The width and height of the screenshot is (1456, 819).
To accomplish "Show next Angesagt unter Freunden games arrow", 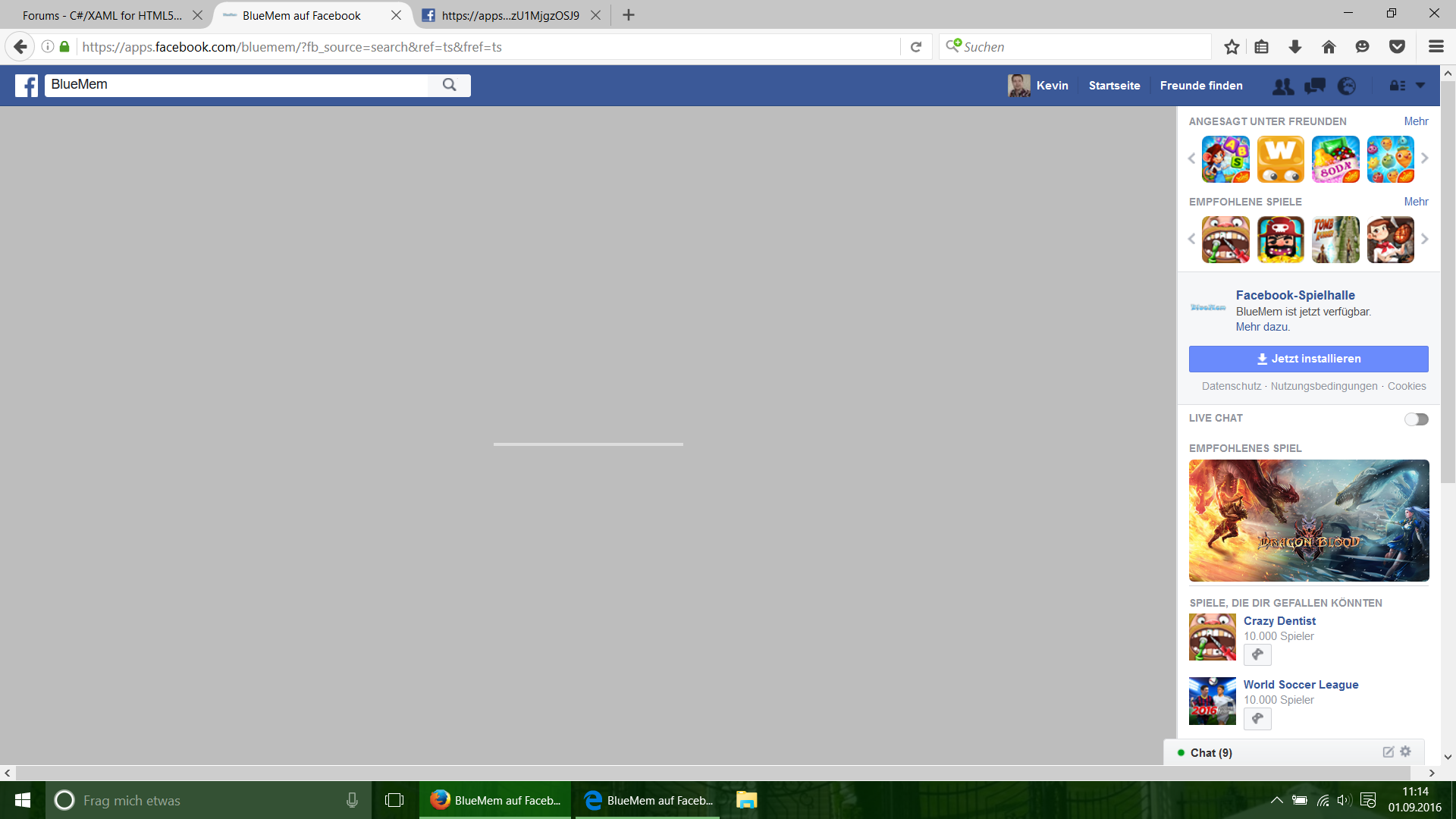I will 1425,158.
